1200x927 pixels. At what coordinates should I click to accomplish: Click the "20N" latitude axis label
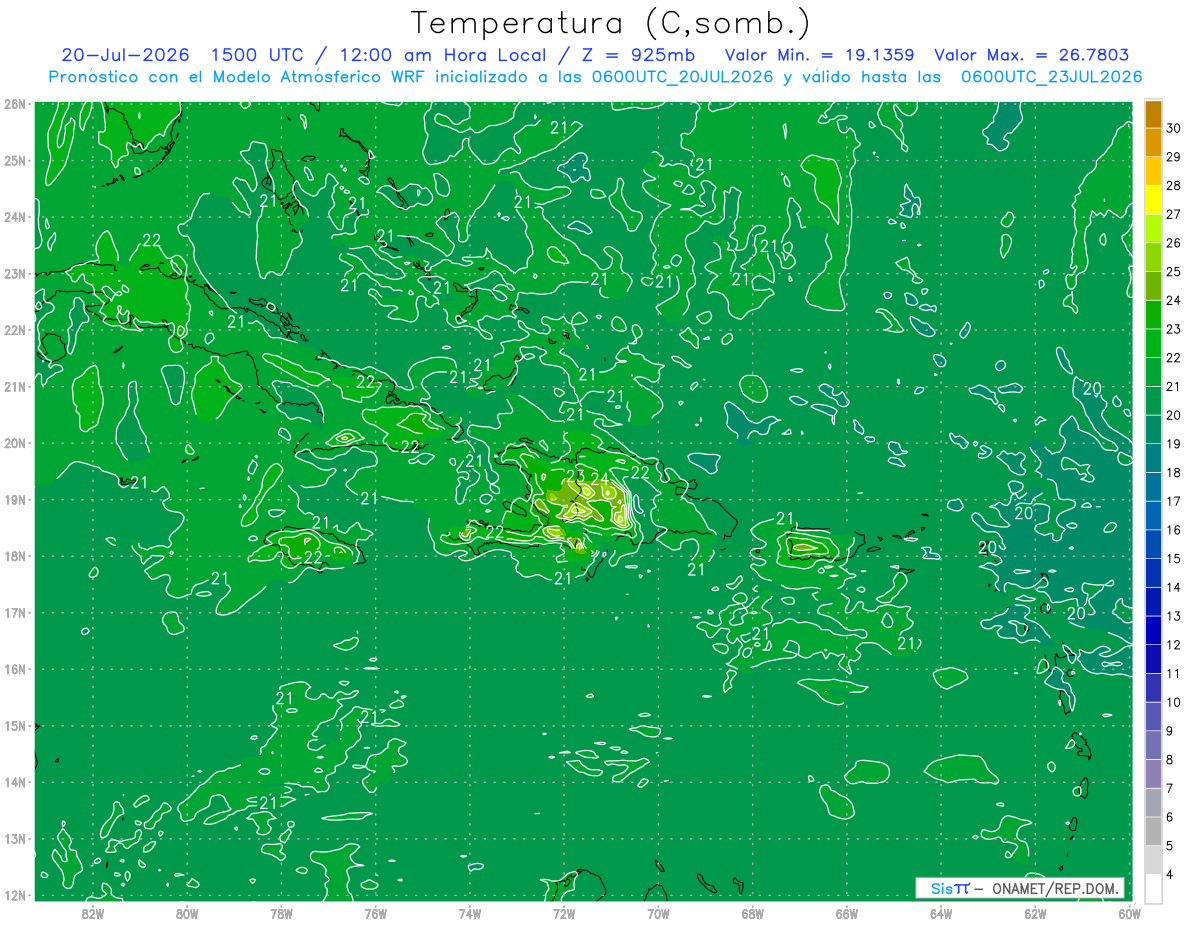click(x=14, y=443)
